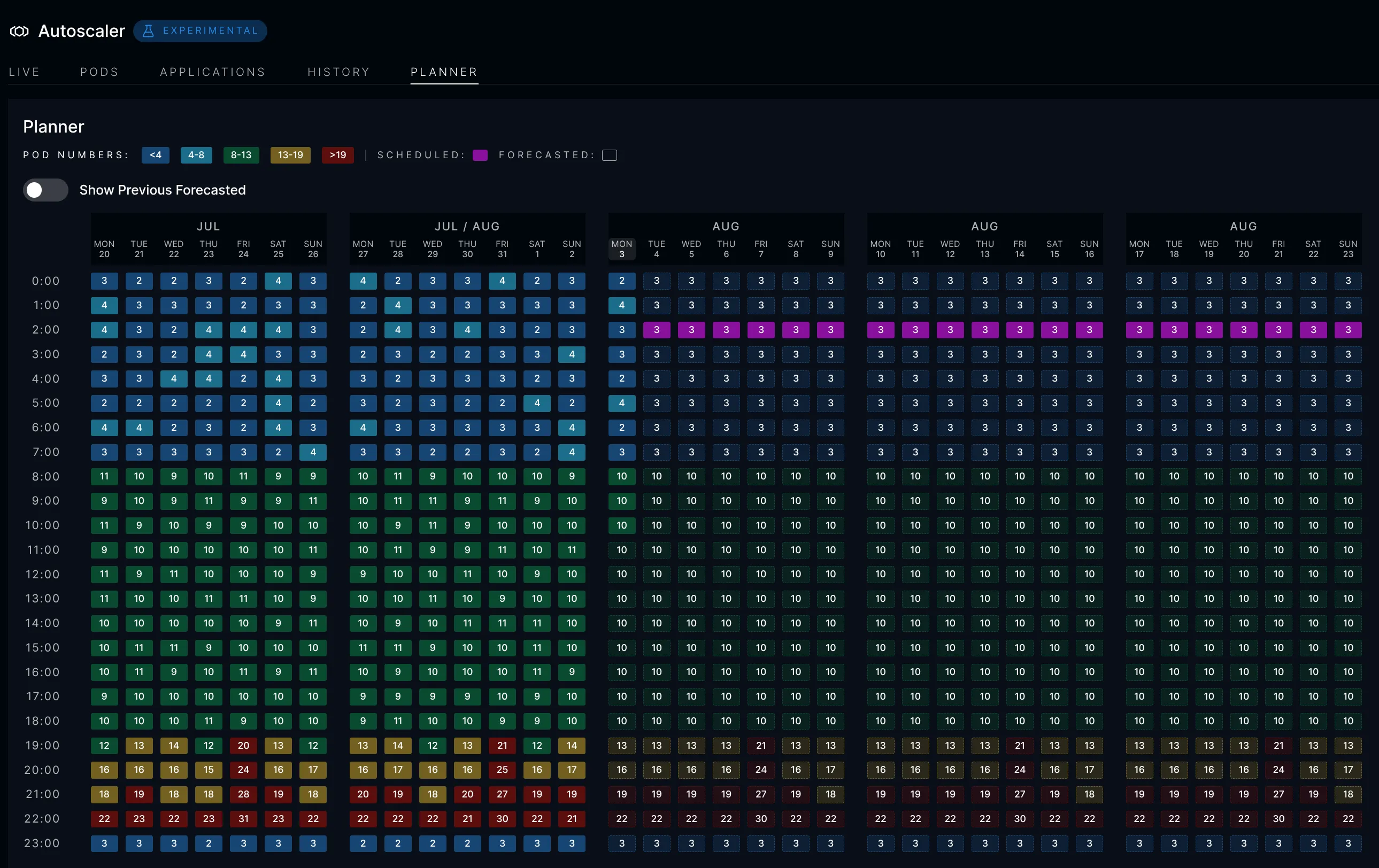Click the 22:00 row time label

(42, 819)
